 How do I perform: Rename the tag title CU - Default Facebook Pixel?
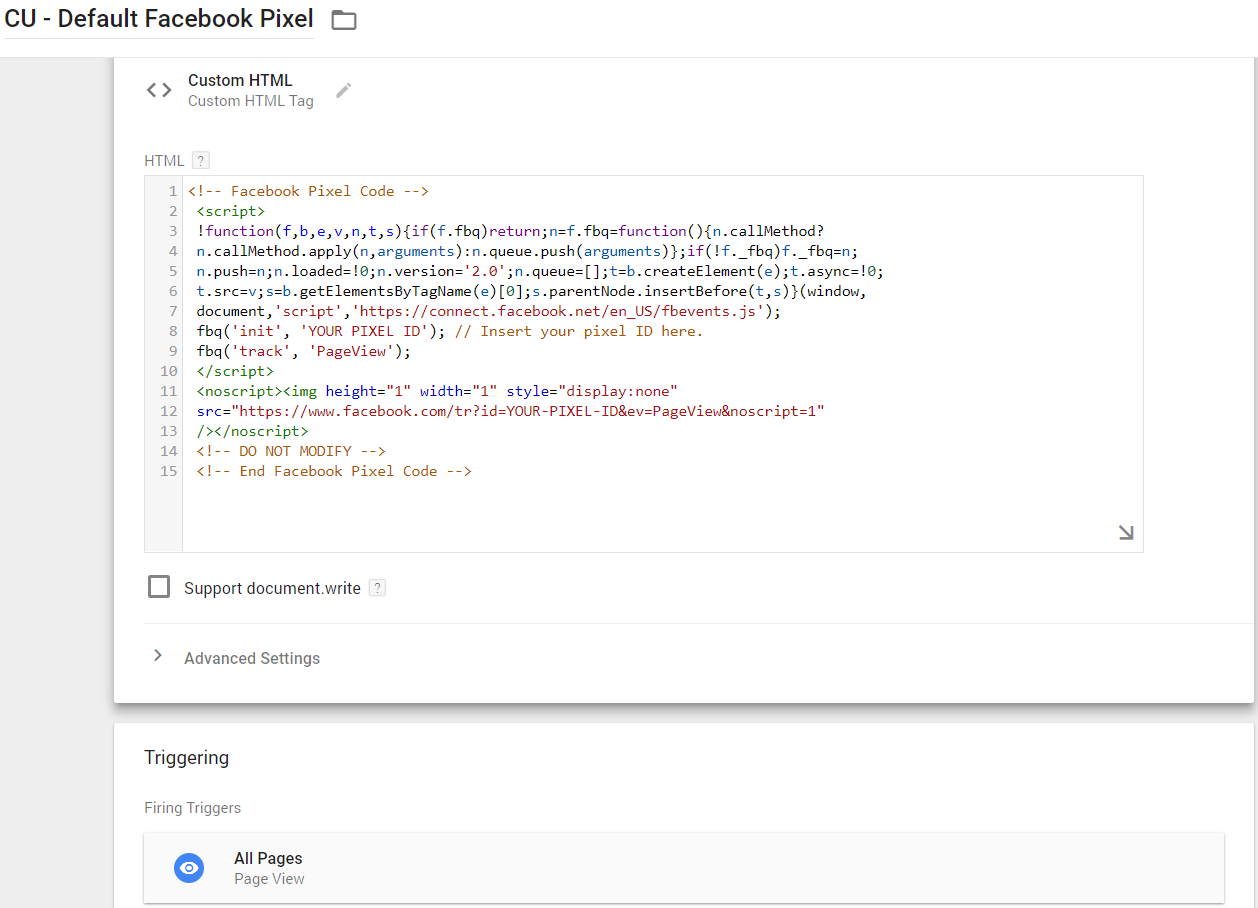tap(159, 19)
